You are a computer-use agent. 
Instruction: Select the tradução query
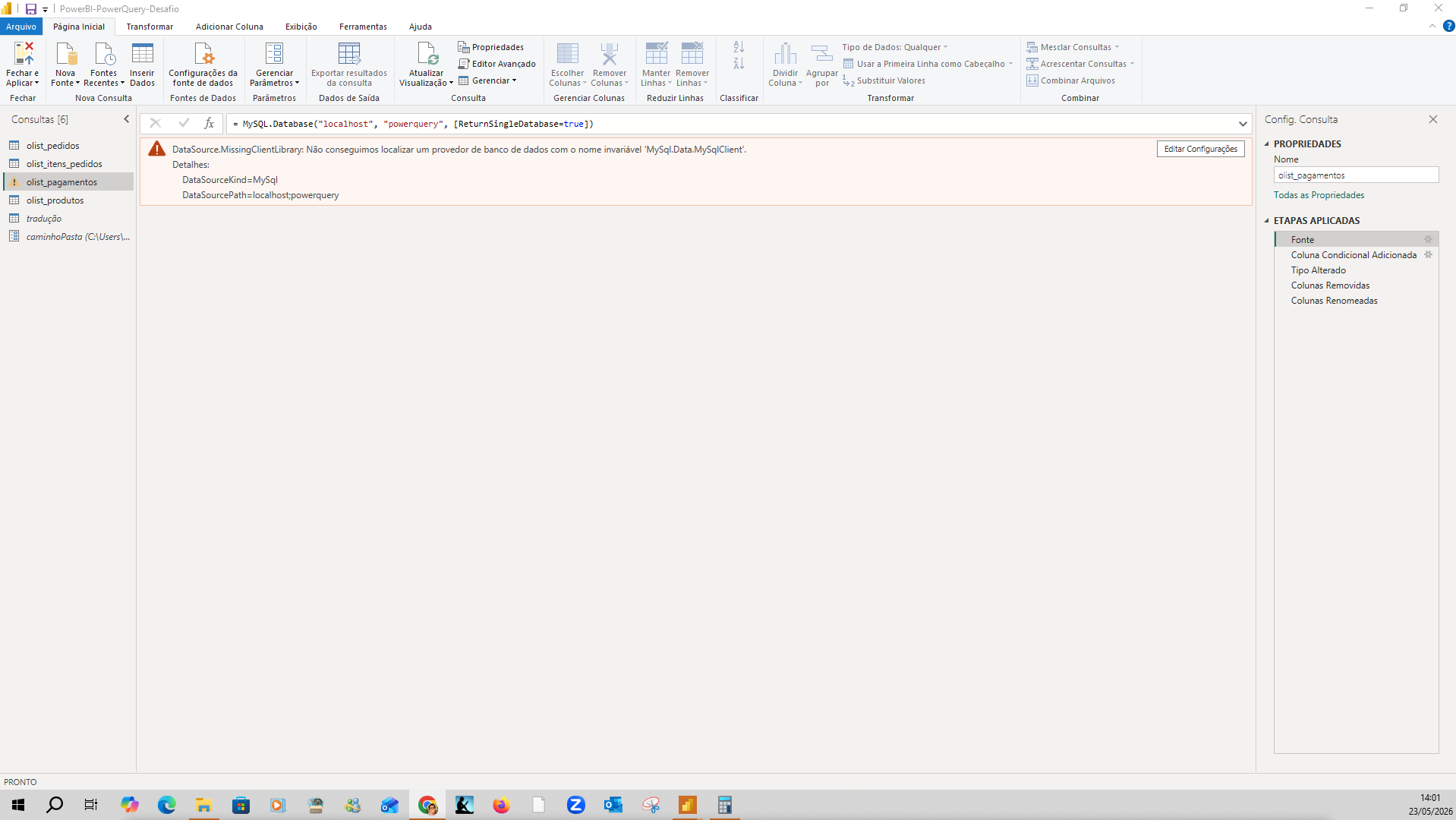pyautogui.click(x=68, y=218)
